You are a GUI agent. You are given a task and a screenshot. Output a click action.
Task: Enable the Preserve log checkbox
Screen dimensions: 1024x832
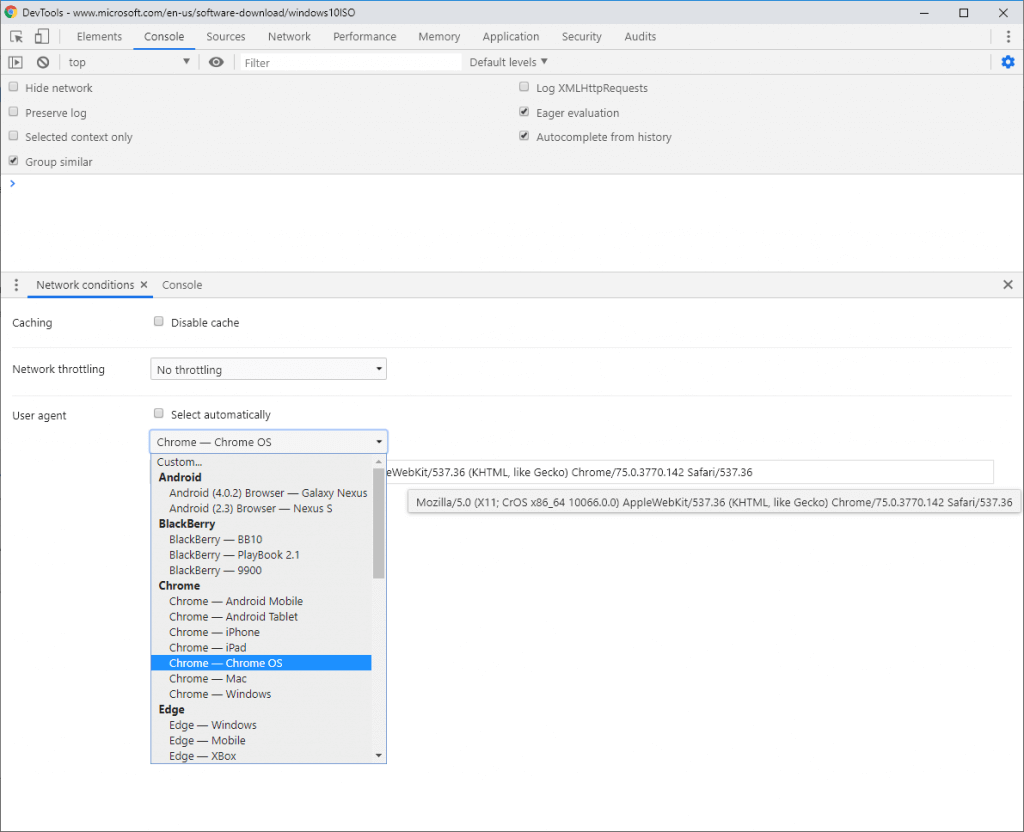[x=13, y=112]
